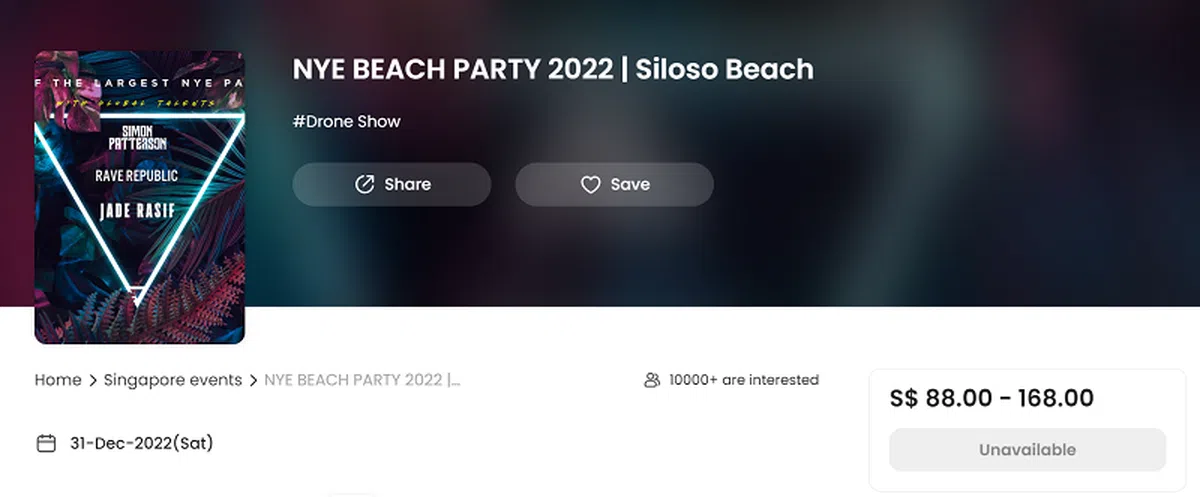Click the S$ 88.00 - 168.00 price

click(x=991, y=398)
